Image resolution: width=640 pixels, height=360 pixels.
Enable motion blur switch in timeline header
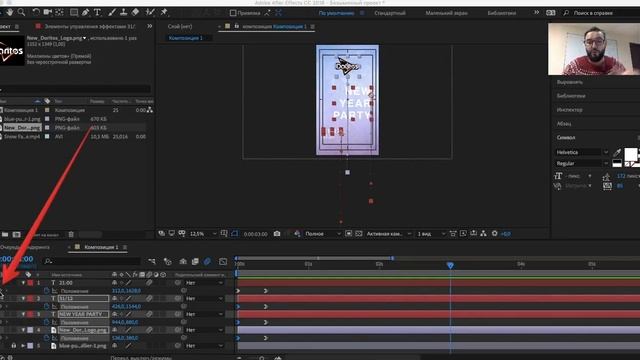(x=207, y=261)
